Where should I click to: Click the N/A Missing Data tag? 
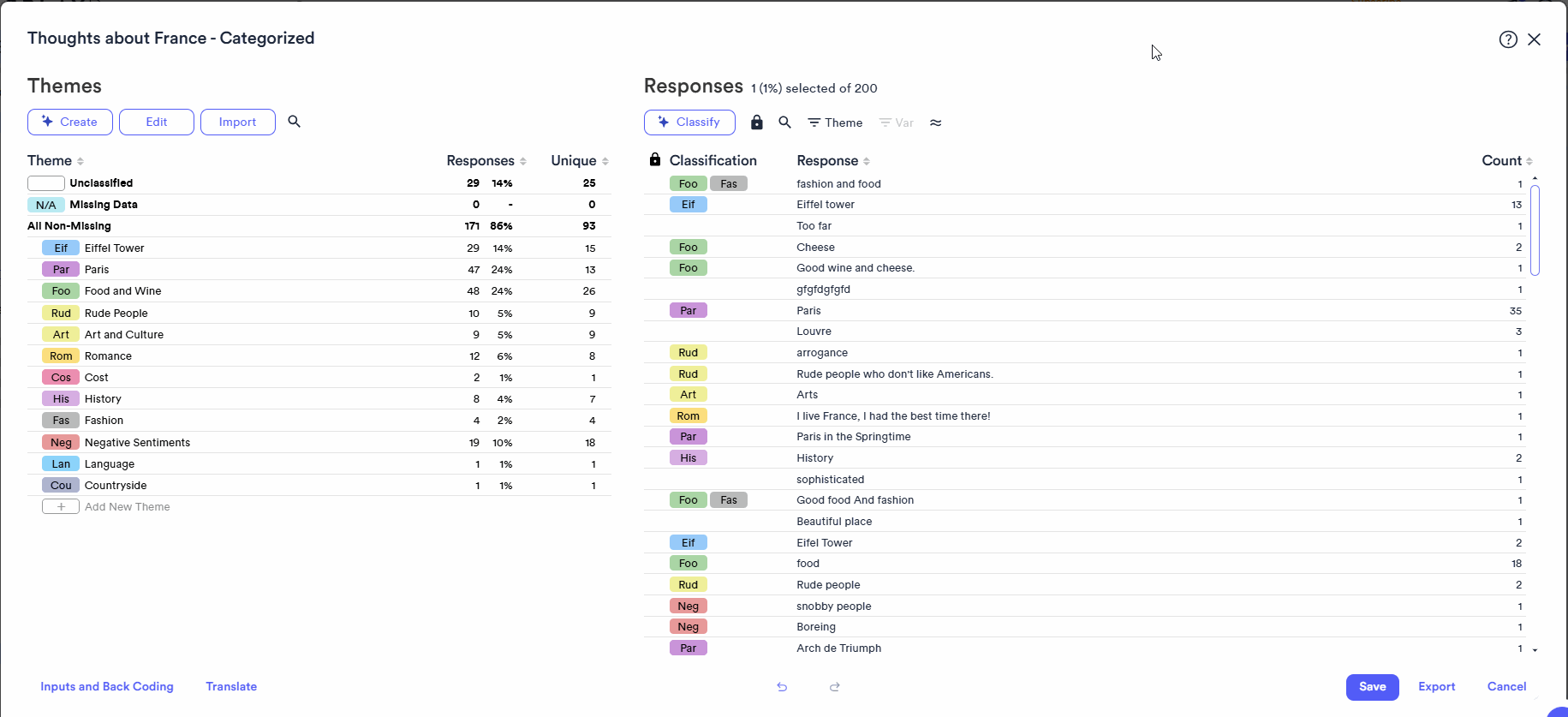pyautogui.click(x=46, y=206)
